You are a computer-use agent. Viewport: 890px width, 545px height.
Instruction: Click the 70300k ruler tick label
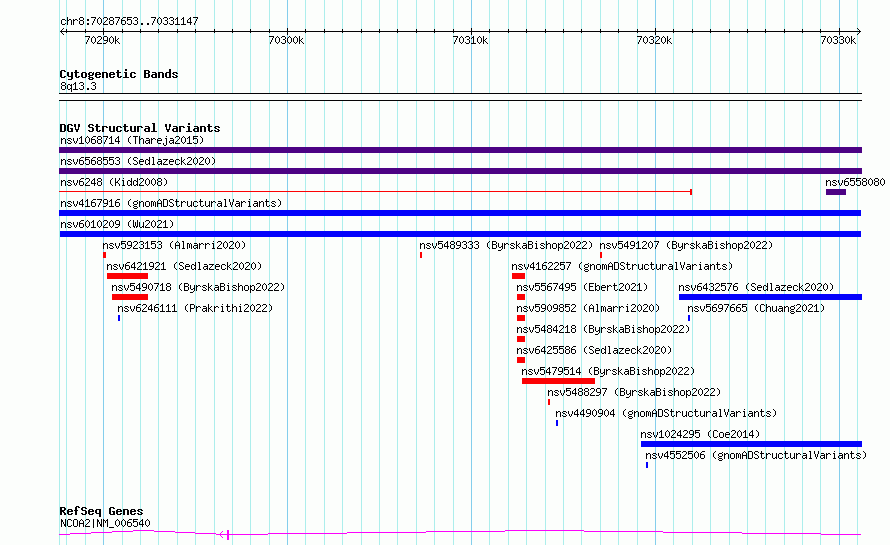[x=286, y=40]
